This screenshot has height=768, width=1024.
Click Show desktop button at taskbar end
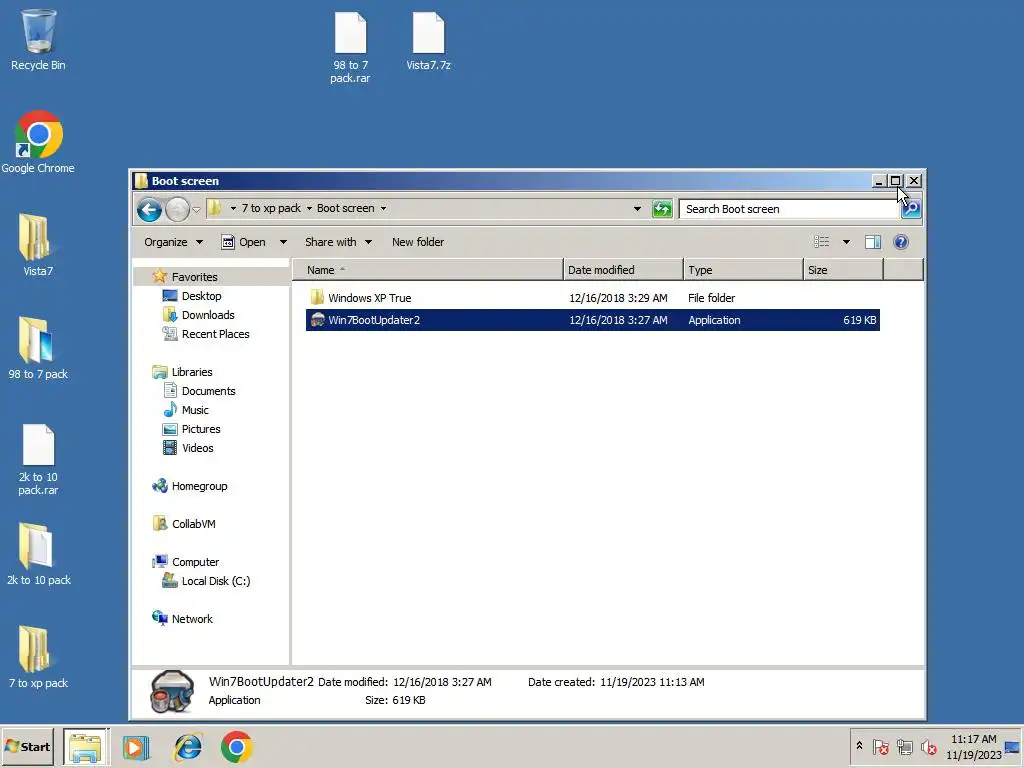[x=1012, y=747]
